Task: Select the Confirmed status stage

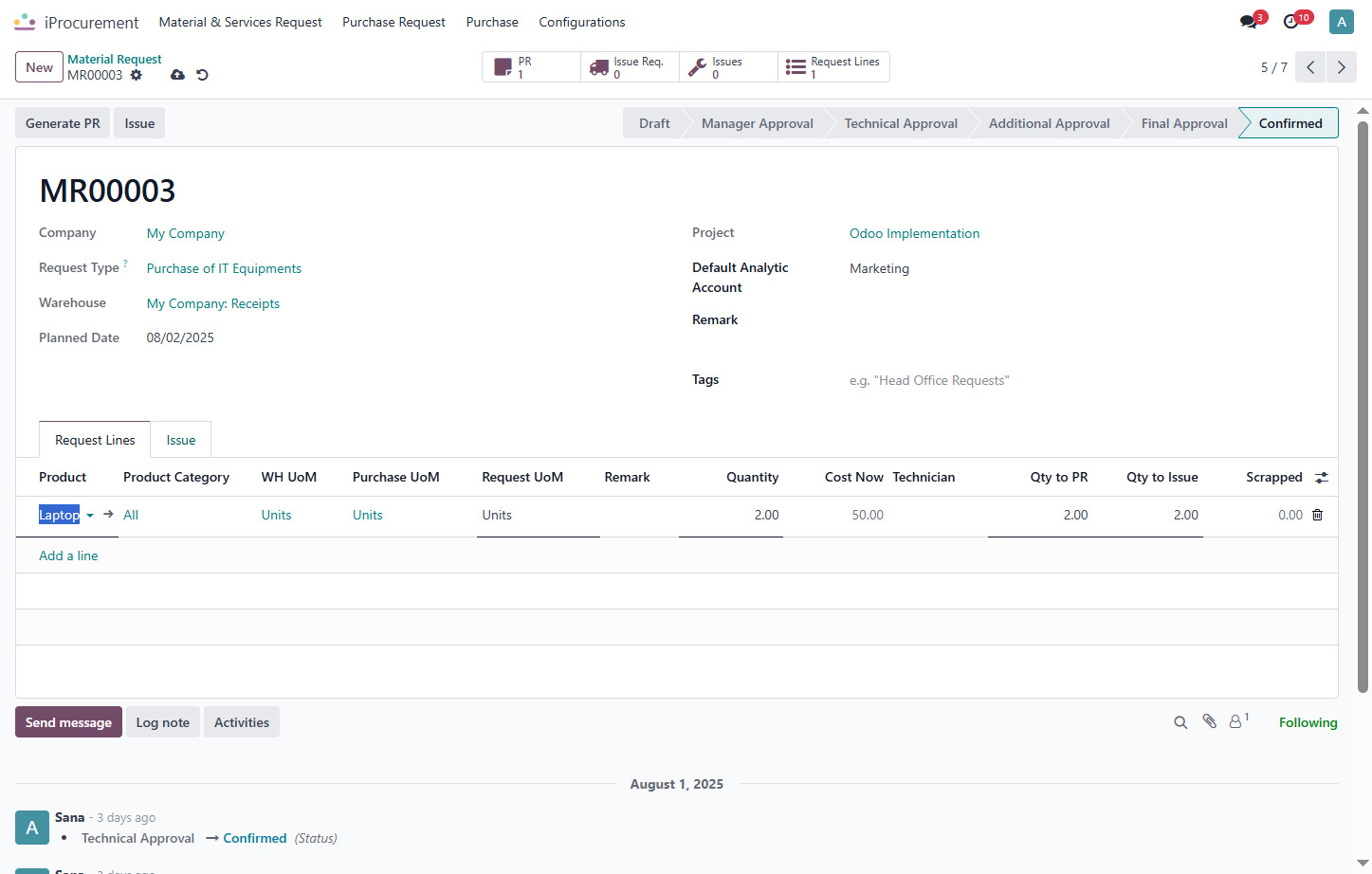Action: [x=1290, y=123]
